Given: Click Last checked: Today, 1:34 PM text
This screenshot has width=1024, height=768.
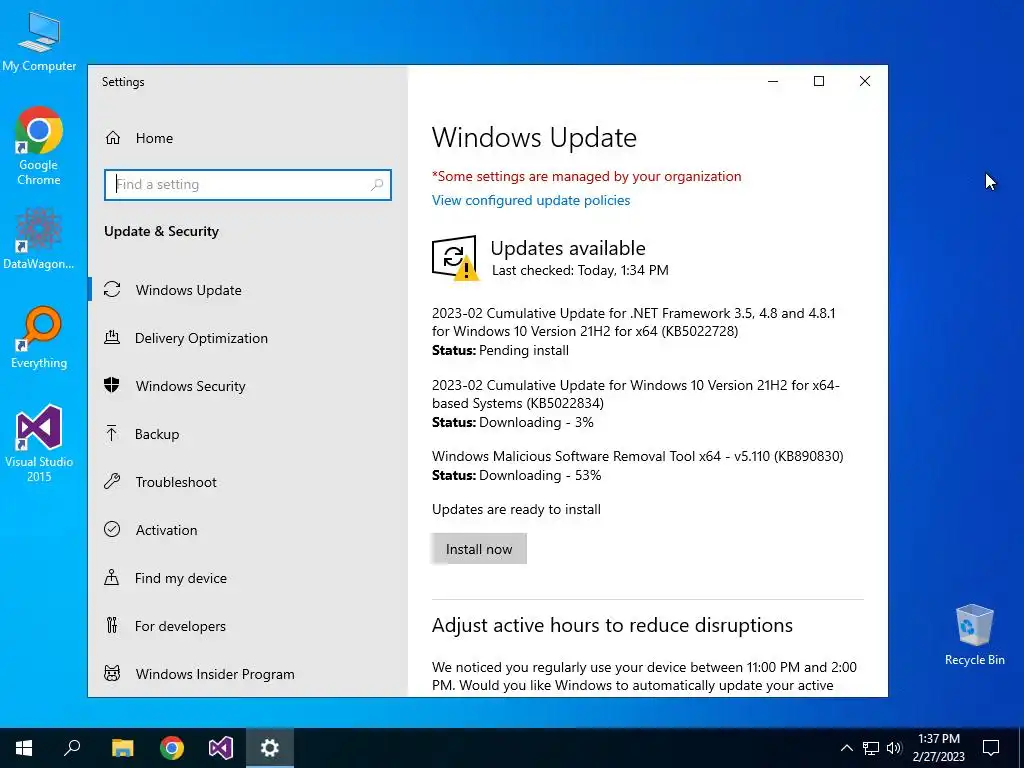Looking at the screenshot, I should click(x=580, y=270).
